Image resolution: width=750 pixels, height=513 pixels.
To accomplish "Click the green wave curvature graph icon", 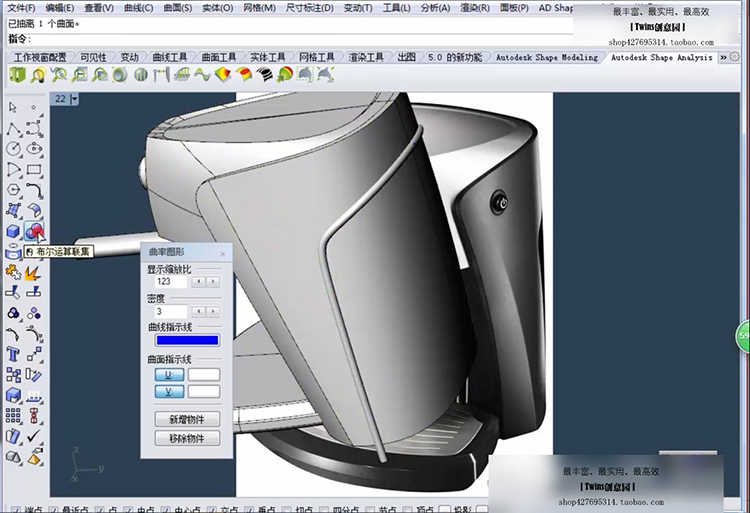I will click(x=202, y=75).
